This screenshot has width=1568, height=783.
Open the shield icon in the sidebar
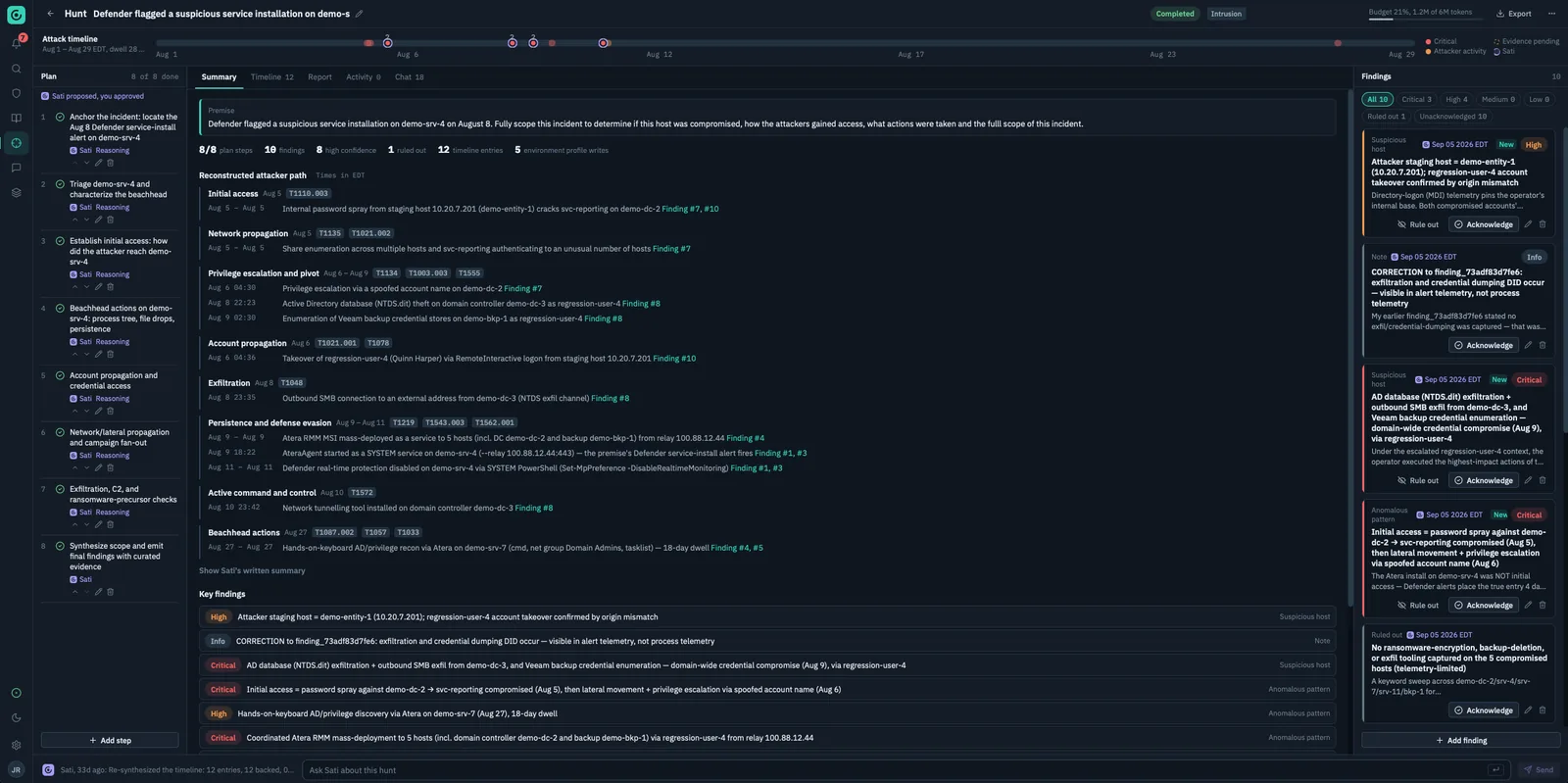coord(17,93)
